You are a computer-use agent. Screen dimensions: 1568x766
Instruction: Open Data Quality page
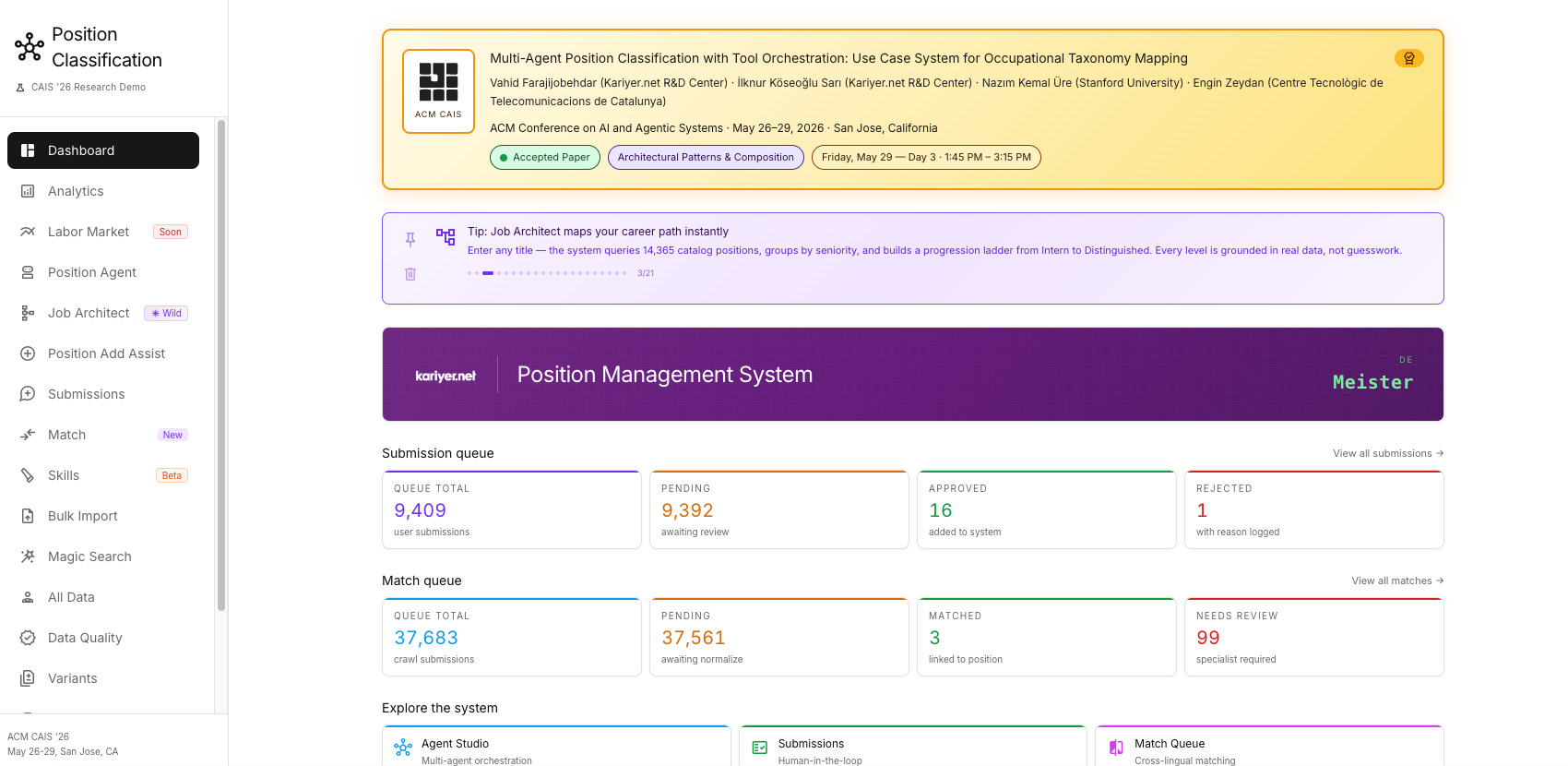[x=103, y=638]
